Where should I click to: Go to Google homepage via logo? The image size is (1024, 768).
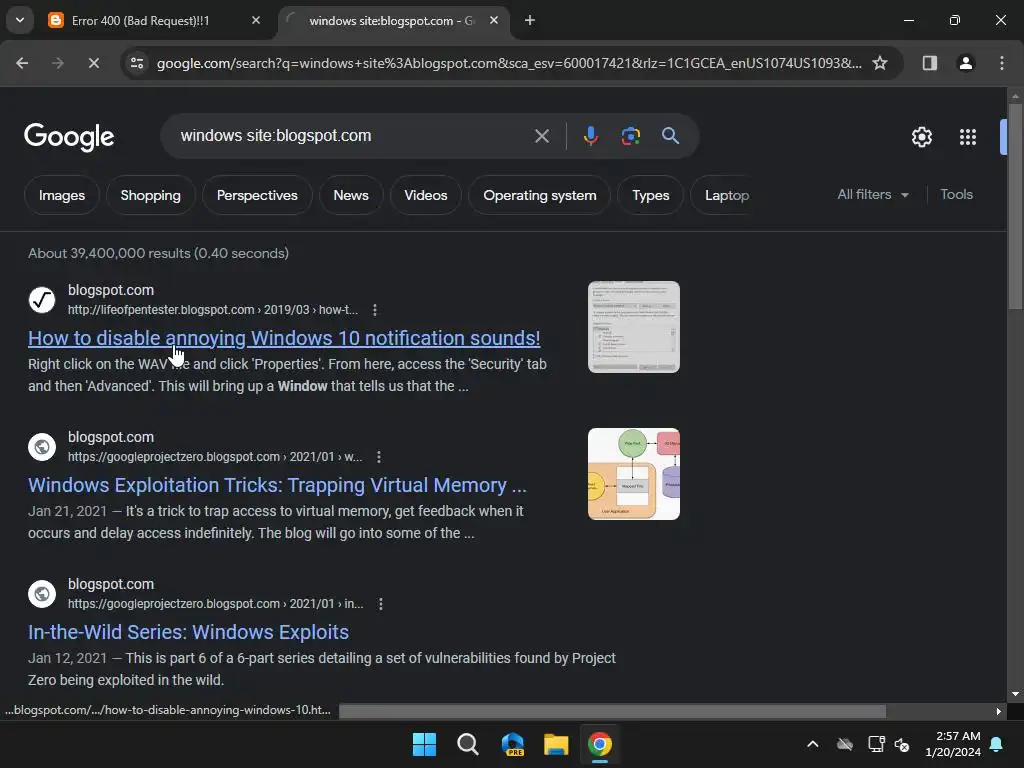coord(69,136)
